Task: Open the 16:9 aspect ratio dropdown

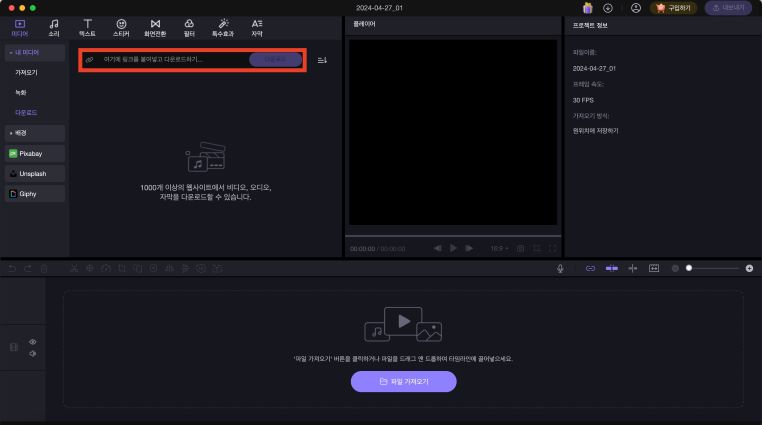Action: [x=499, y=249]
